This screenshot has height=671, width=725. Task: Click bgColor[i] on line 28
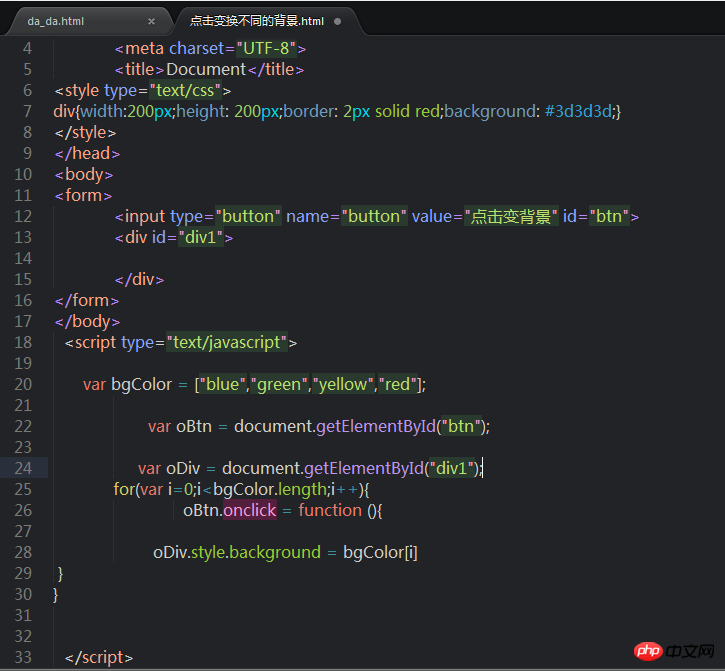tap(380, 553)
